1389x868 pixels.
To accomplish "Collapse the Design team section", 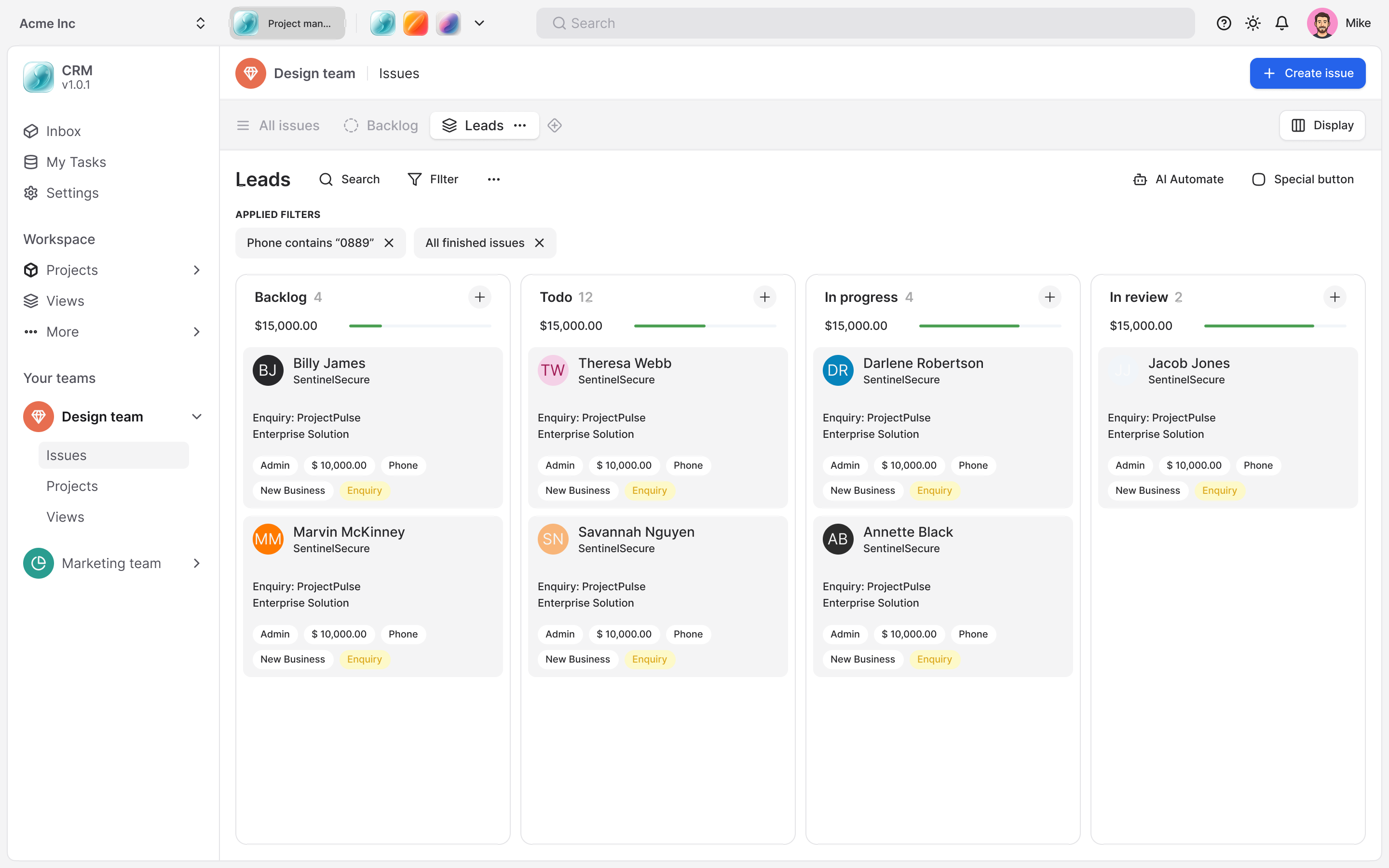I will tap(196, 416).
